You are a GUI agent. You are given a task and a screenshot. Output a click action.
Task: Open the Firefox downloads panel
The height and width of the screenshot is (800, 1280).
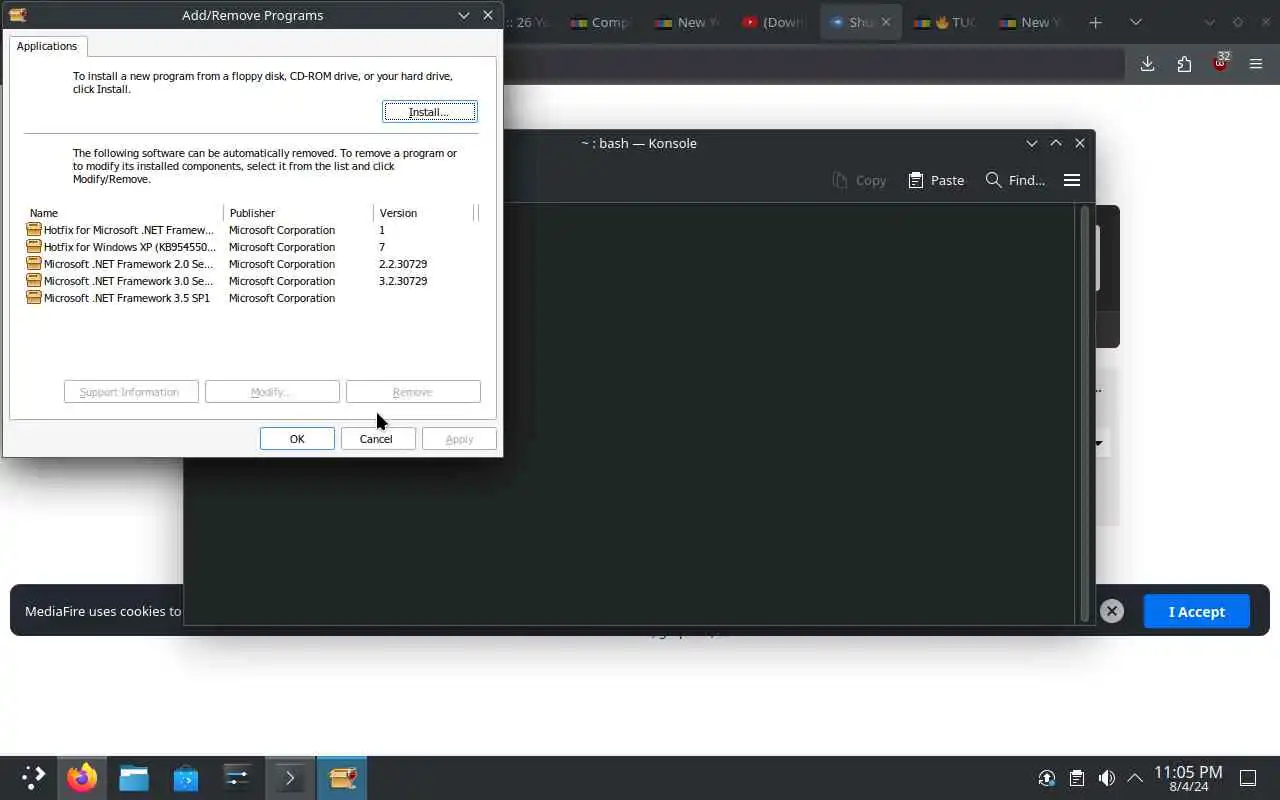[1148, 64]
